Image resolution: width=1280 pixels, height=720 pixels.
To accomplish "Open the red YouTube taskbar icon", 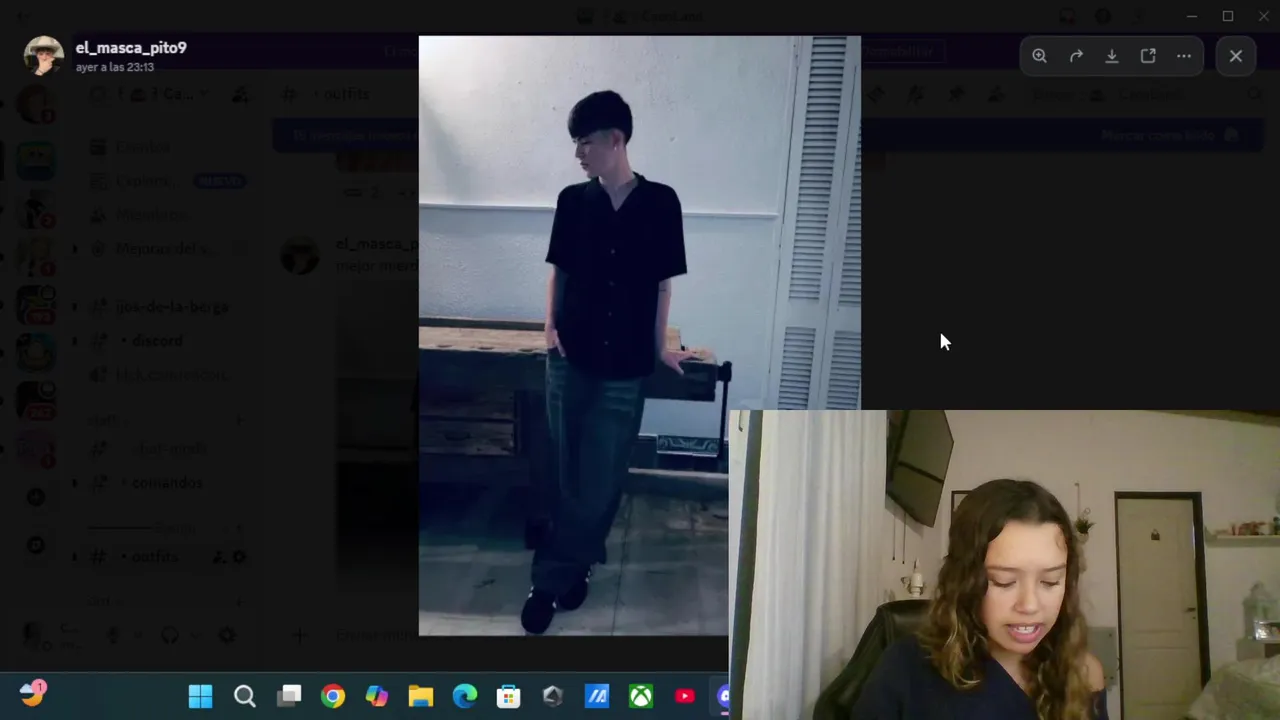I will pos(685,696).
